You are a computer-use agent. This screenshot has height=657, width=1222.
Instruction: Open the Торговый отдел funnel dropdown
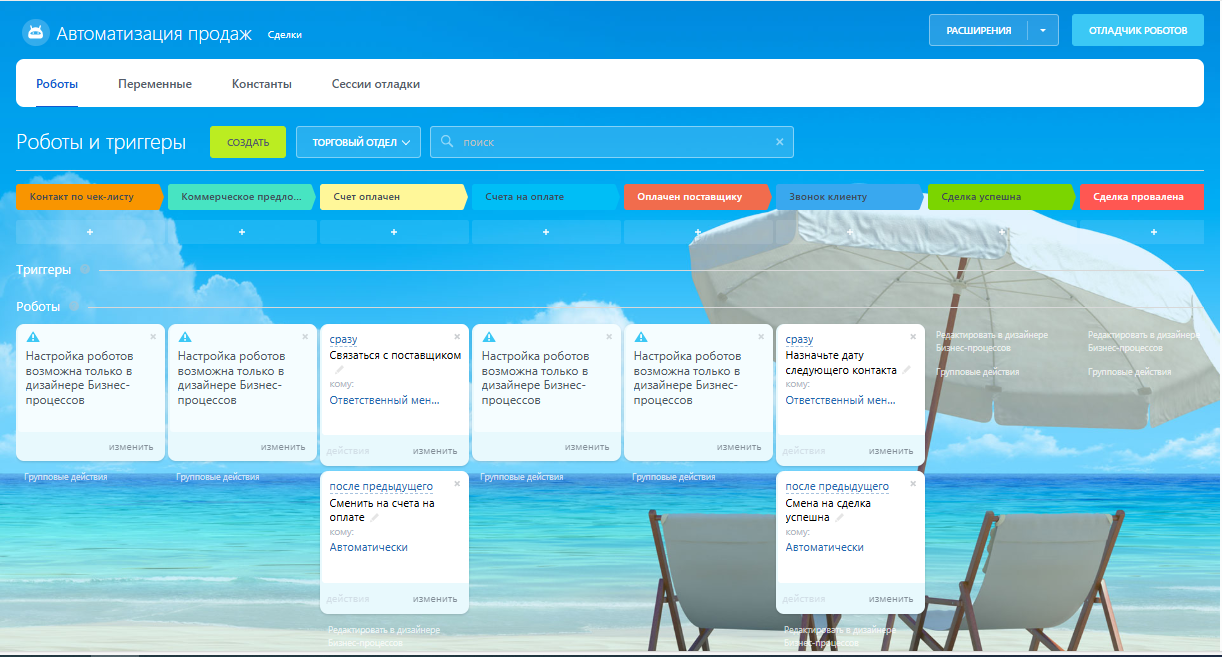click(358, 142)
